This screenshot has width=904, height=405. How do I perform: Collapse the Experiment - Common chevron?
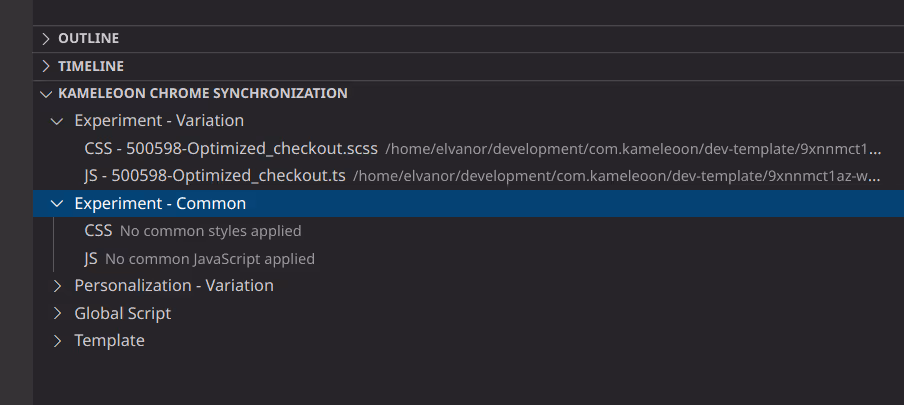point(56,204)
